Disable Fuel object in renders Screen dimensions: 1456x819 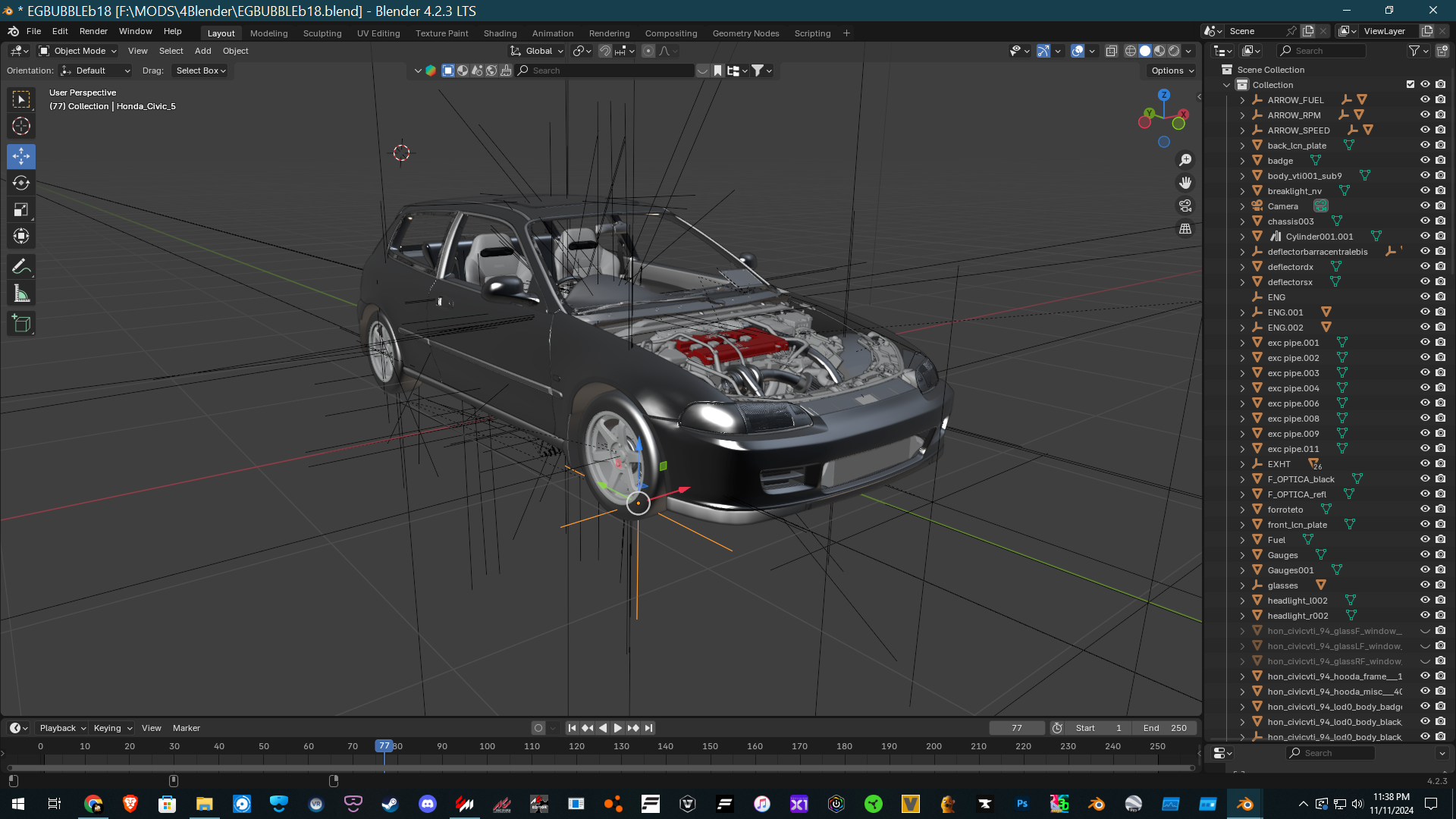click(x=1440, y=539)
